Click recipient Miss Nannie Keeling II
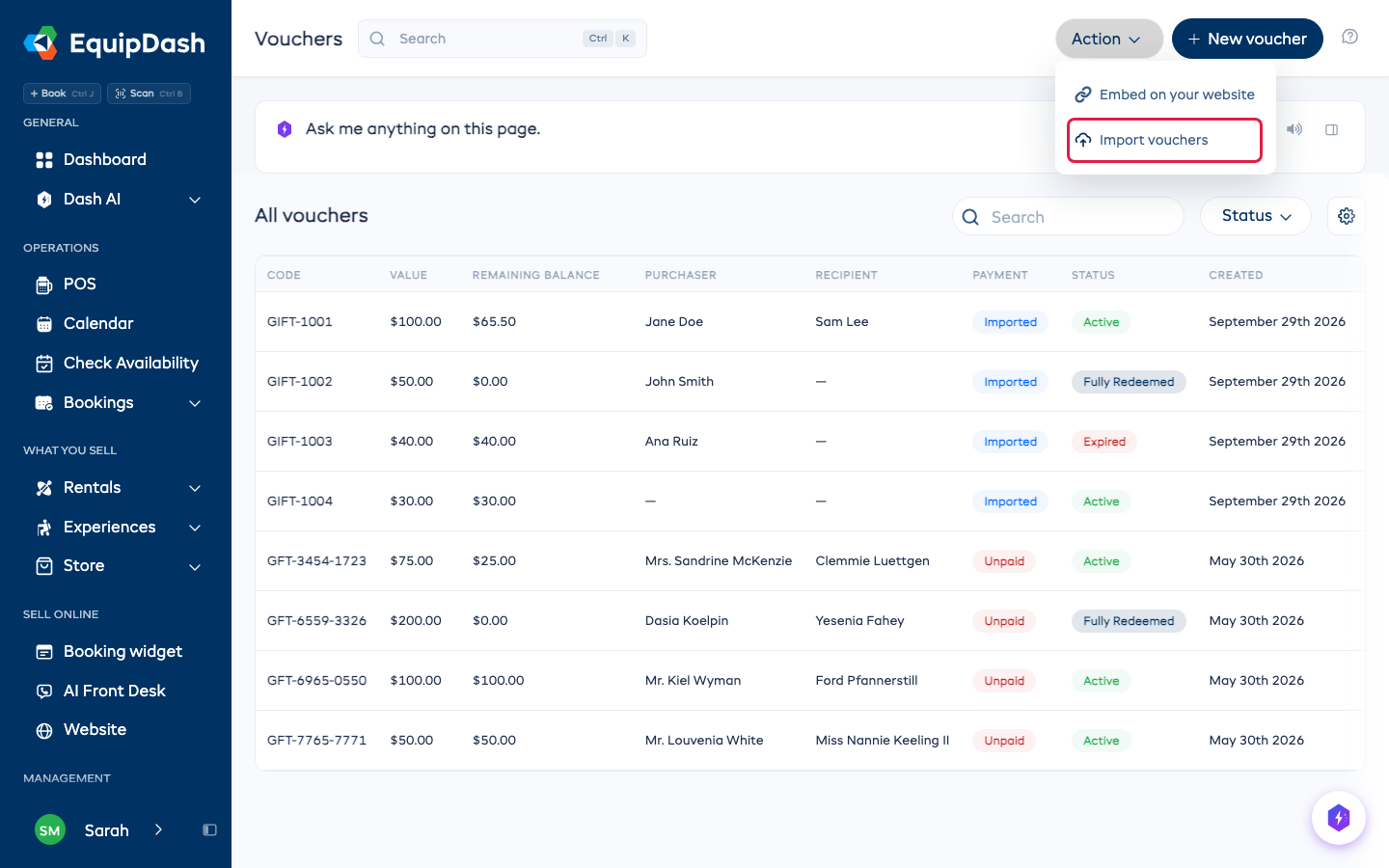Image resolution: width=1389 pixels, height=868 pixels. (x=883, y=741)
